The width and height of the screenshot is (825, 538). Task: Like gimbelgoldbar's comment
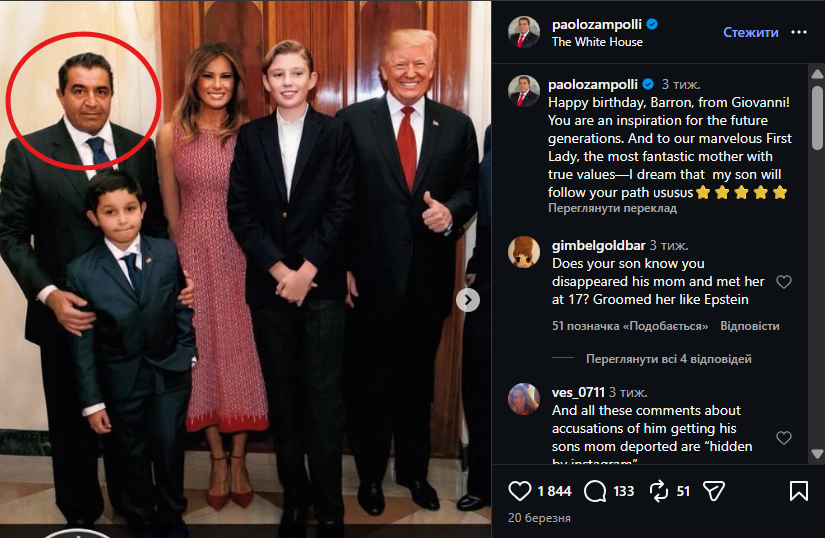point(784,282)
